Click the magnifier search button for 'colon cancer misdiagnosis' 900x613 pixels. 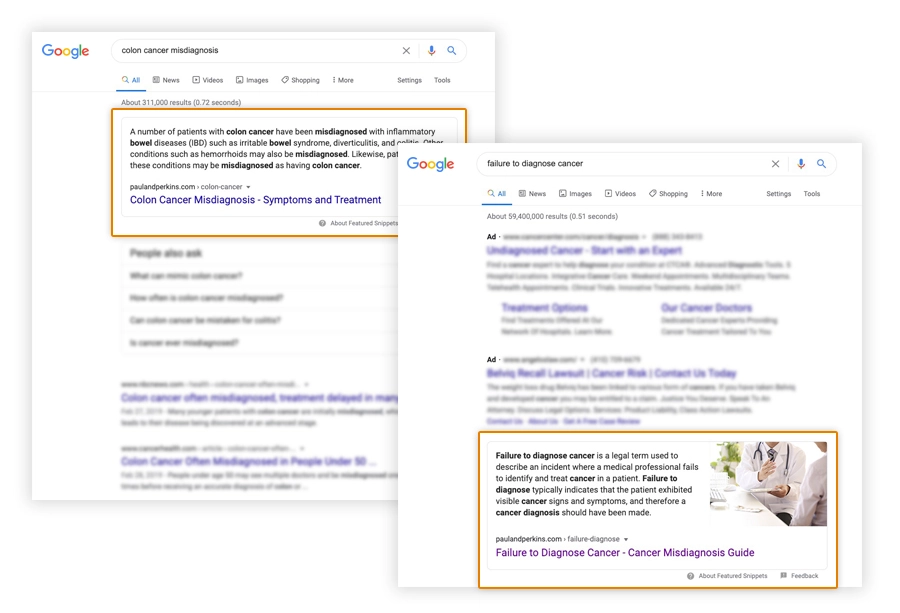(x=452, y=51)
